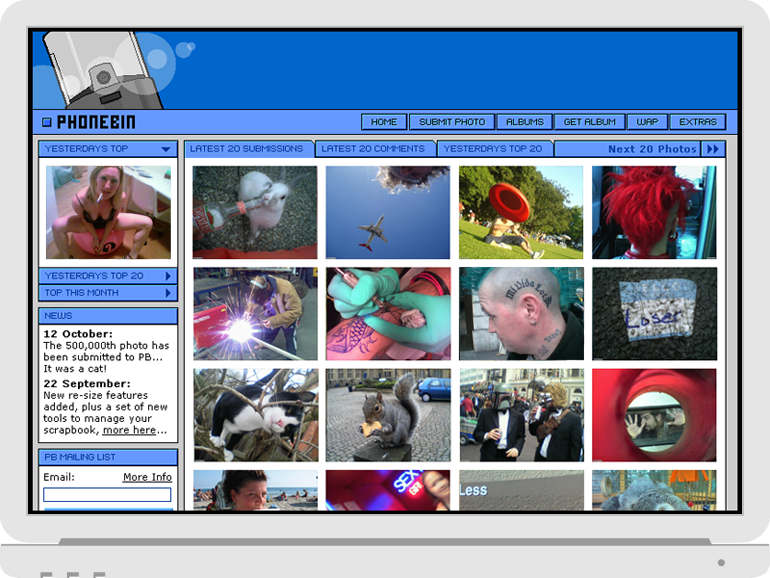This screenshot has width=770, height=578.
Task: Click the double-arrow next photos icon
Action: point(713,149)
